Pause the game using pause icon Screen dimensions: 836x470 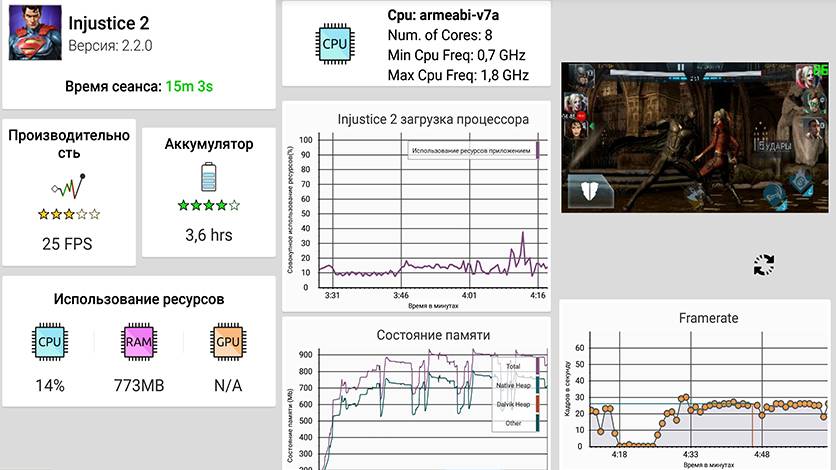680,69
